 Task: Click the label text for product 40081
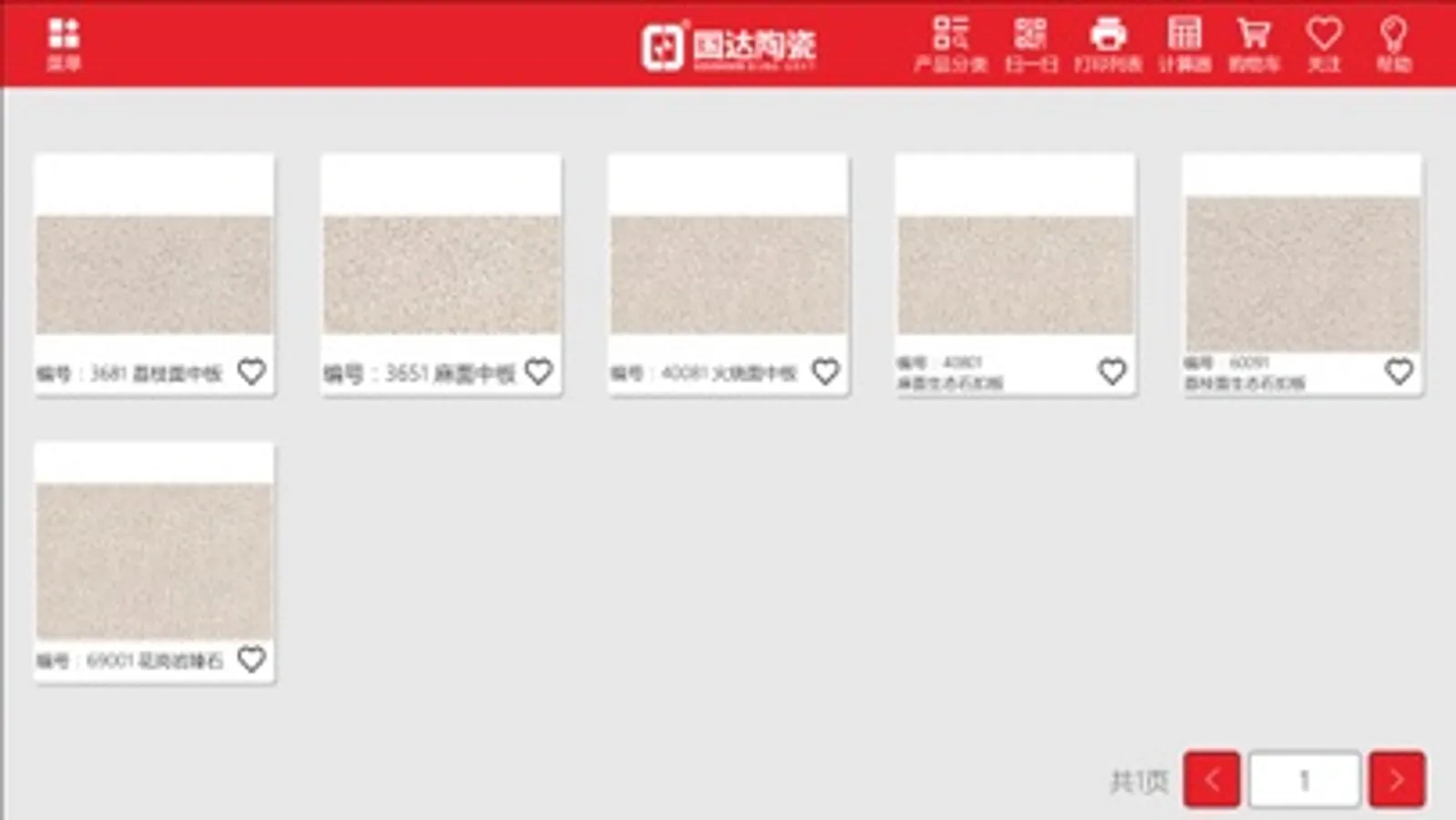703,374
